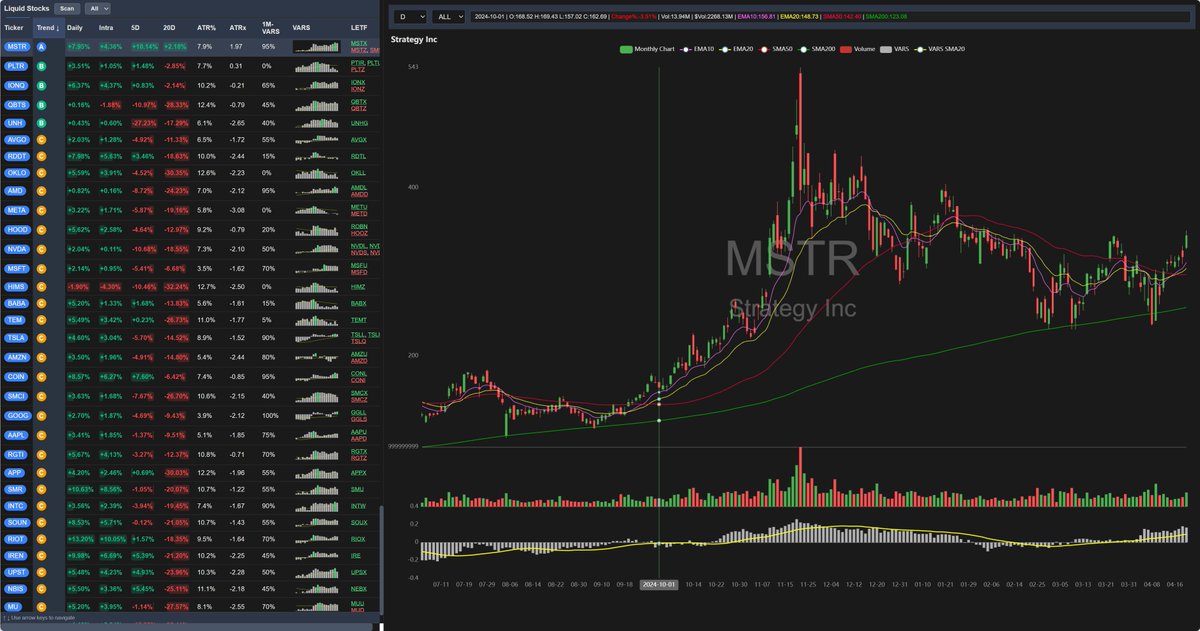Open the UPSX leveraged ETF link

359,572
